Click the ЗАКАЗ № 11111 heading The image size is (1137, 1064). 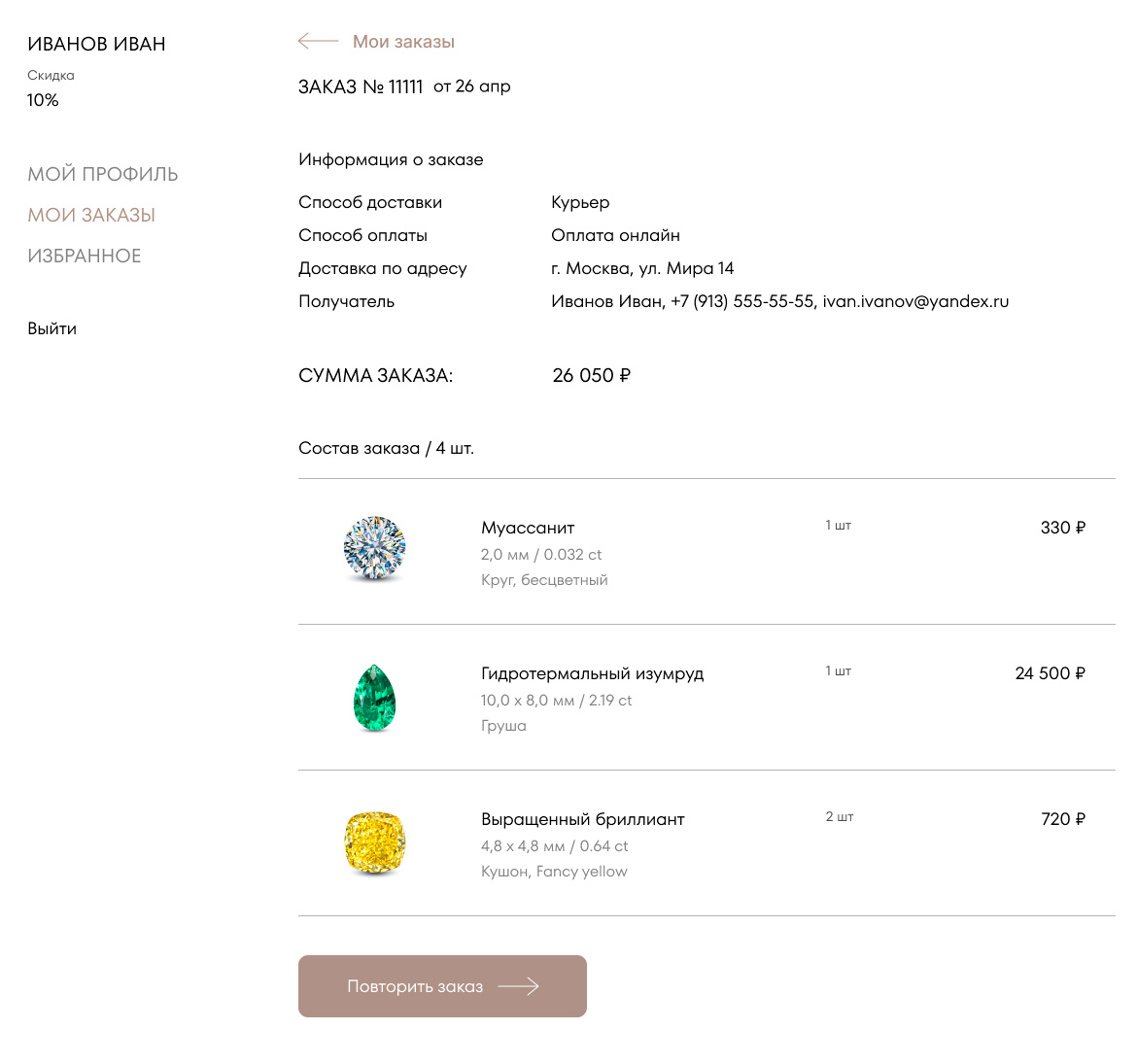pyautogui.click(x=361, y=87)
